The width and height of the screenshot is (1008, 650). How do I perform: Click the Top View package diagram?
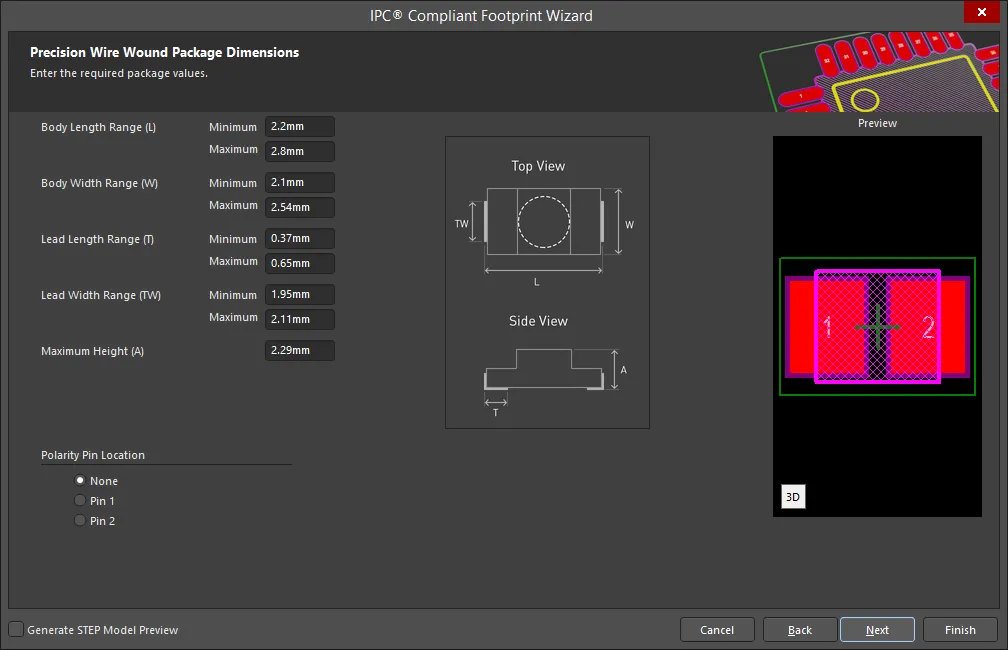[x=544, y=222]
